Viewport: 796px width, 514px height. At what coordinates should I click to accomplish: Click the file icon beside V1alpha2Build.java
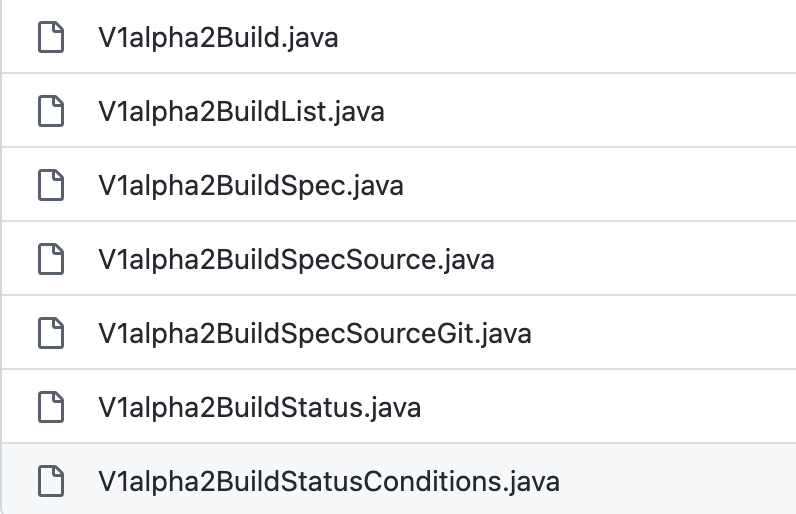click(x=51, y=37)
